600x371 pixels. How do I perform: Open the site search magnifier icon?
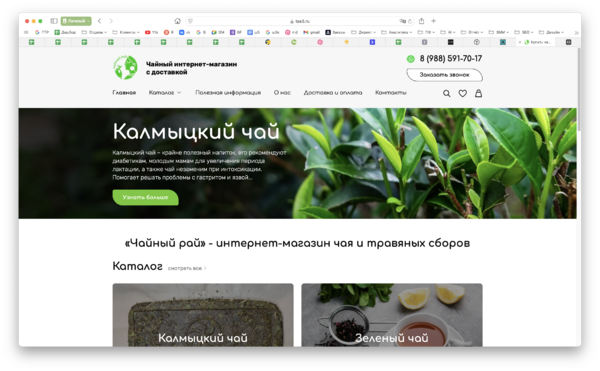point(447,93)
